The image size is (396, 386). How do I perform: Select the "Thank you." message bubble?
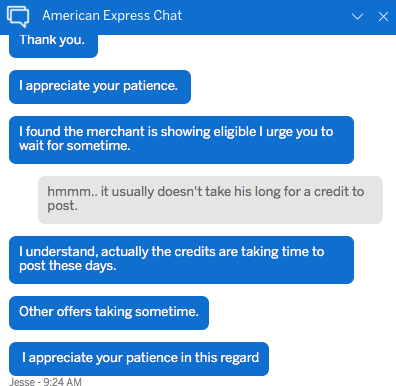pyautogui.click(x=53, y=46)
